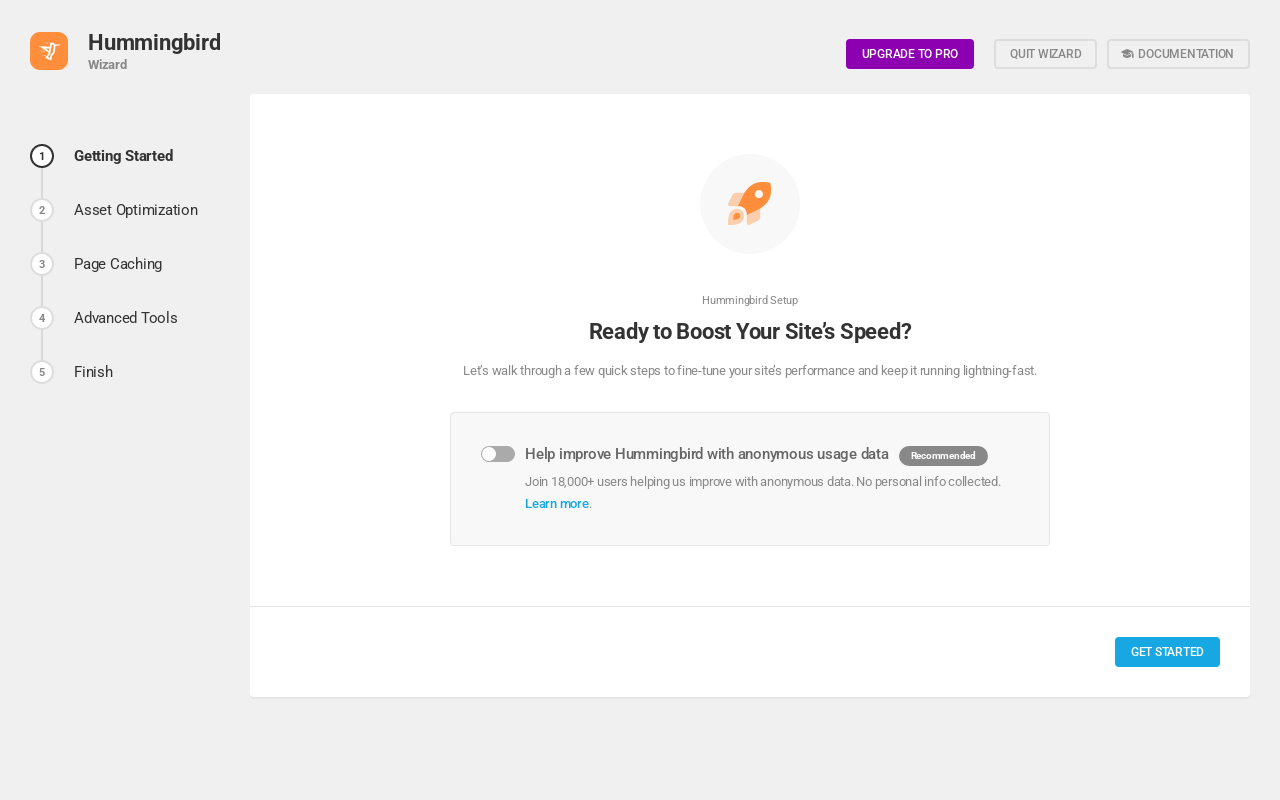
Task: Click the Upgrade to Pro button
Action: pos(910,54)
